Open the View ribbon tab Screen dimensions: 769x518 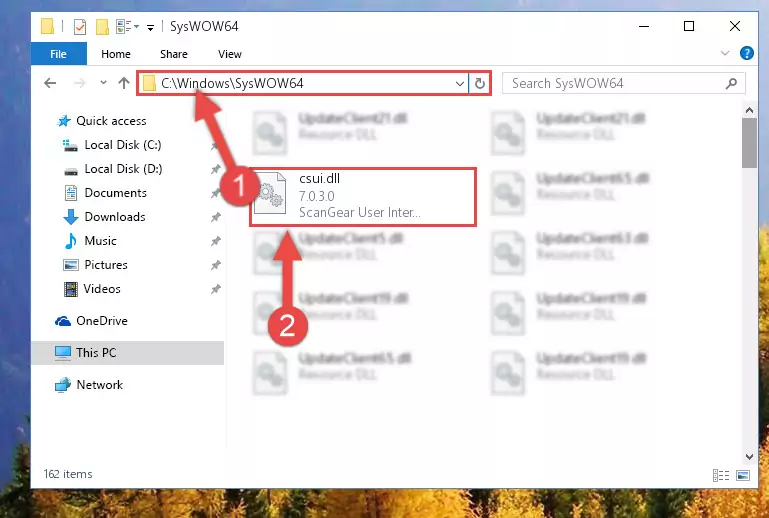coord(230,54)
